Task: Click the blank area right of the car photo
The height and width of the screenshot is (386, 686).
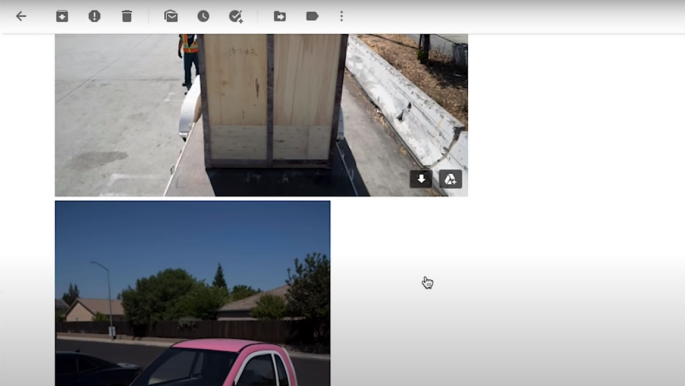Action: (x=503, y=293)
